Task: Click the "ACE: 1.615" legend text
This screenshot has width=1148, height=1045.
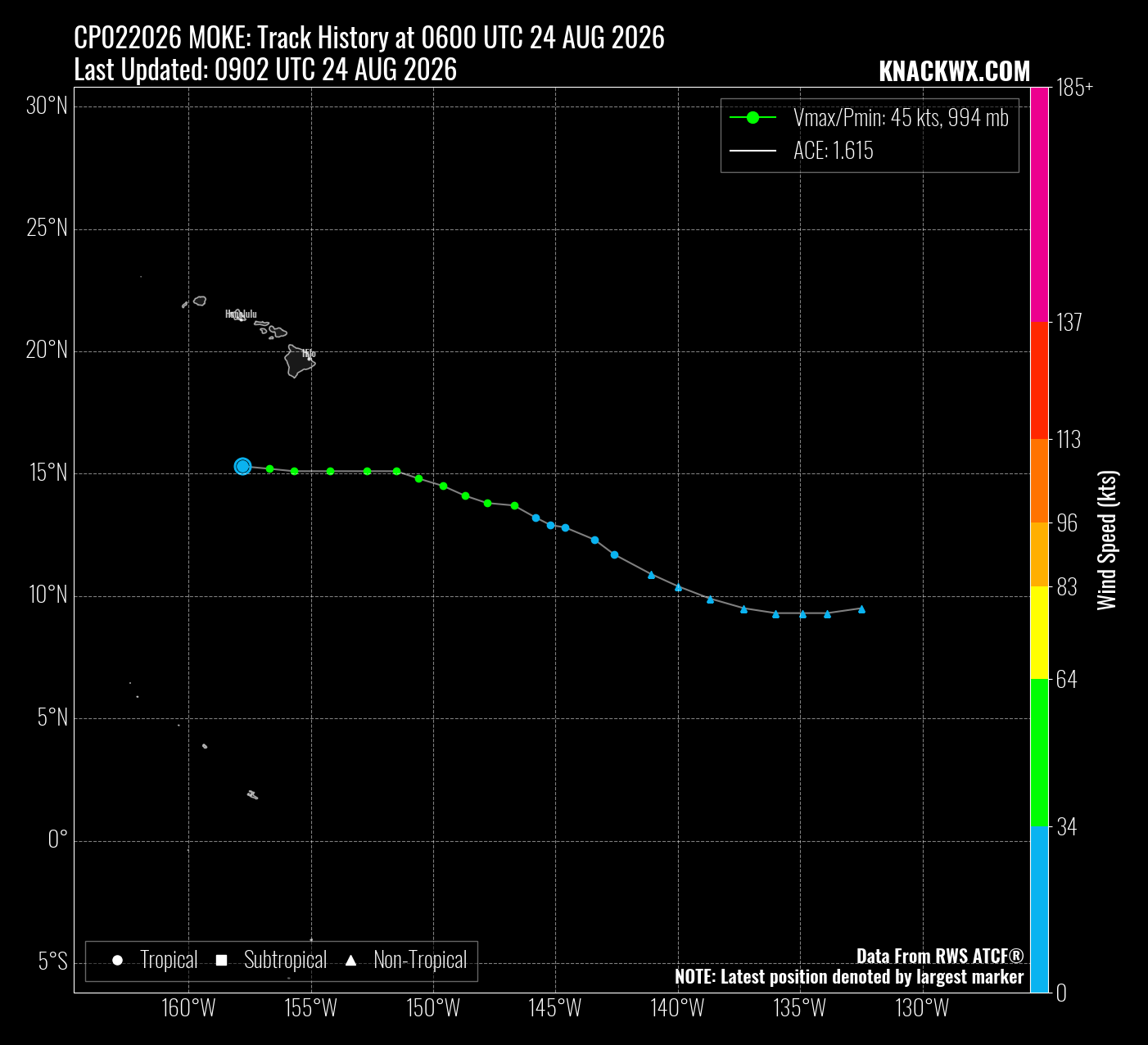Action: click(834, 151)
